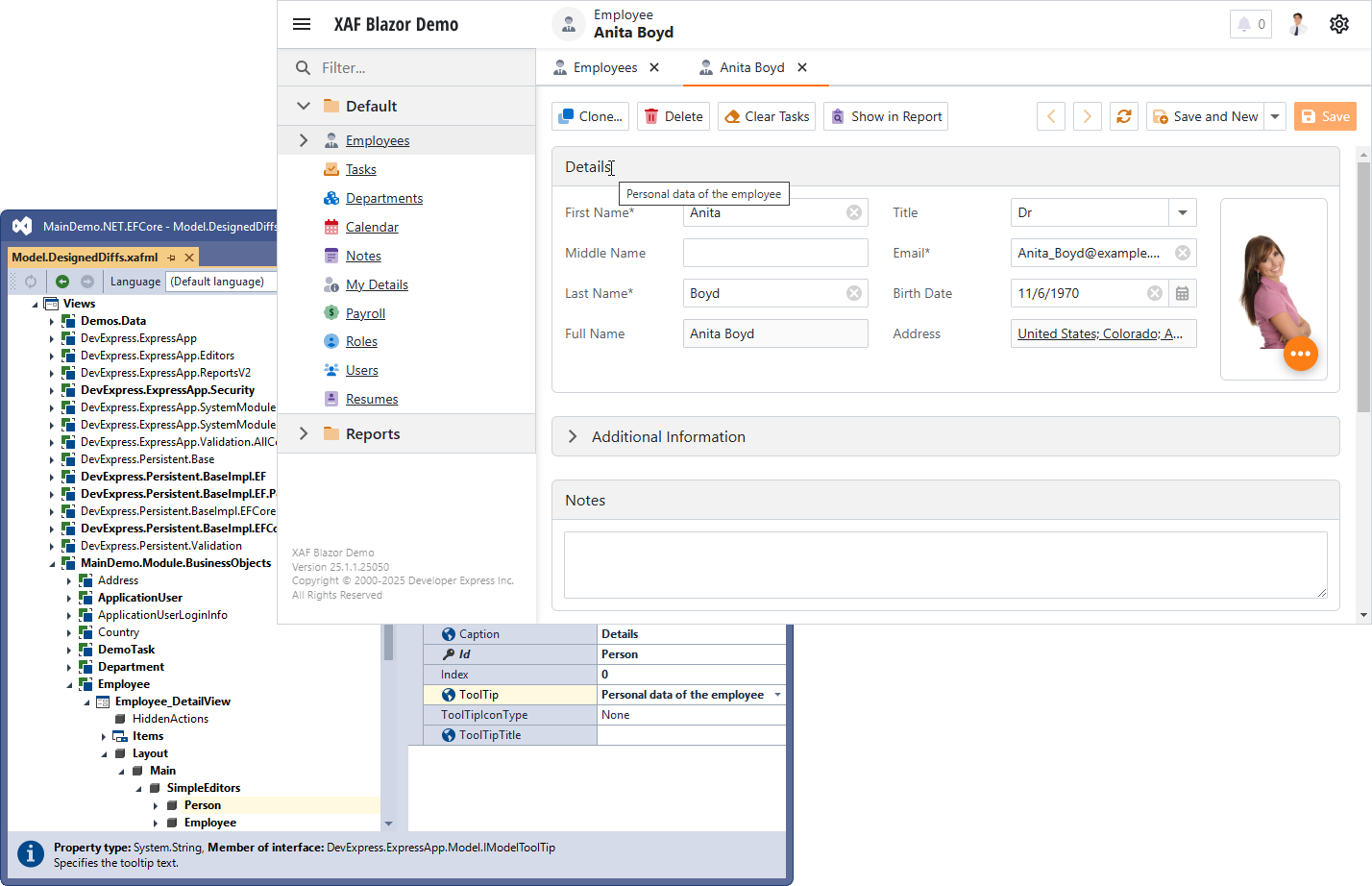Go to the previous record arrow
This screenshot has width=1372, height=886.
[x=1051, y=116]
